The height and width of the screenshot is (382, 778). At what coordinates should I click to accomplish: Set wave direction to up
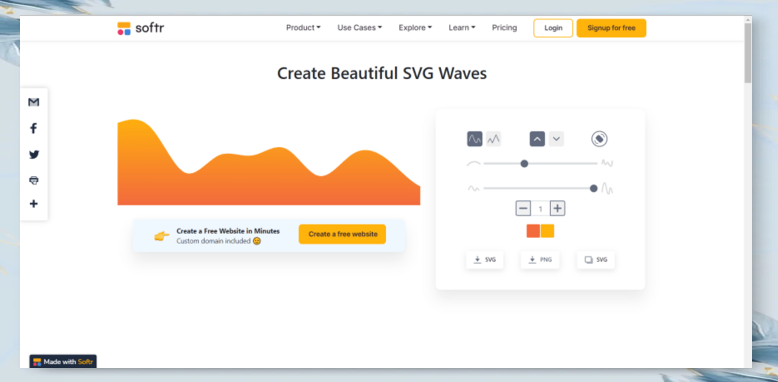537,139
